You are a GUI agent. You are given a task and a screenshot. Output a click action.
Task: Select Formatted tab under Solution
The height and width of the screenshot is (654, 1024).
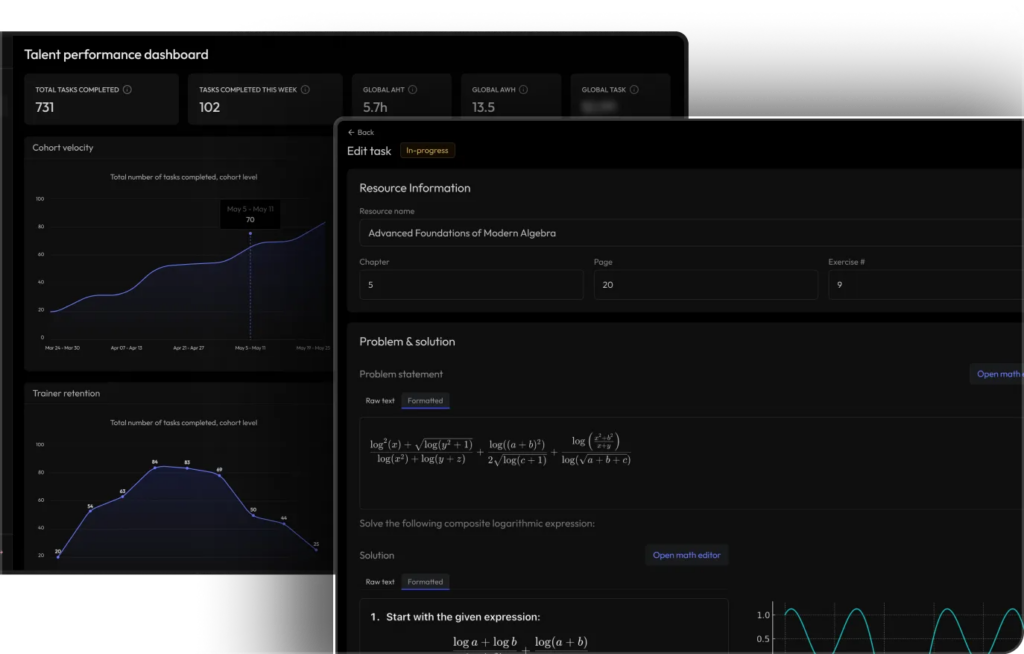[425, 581]
